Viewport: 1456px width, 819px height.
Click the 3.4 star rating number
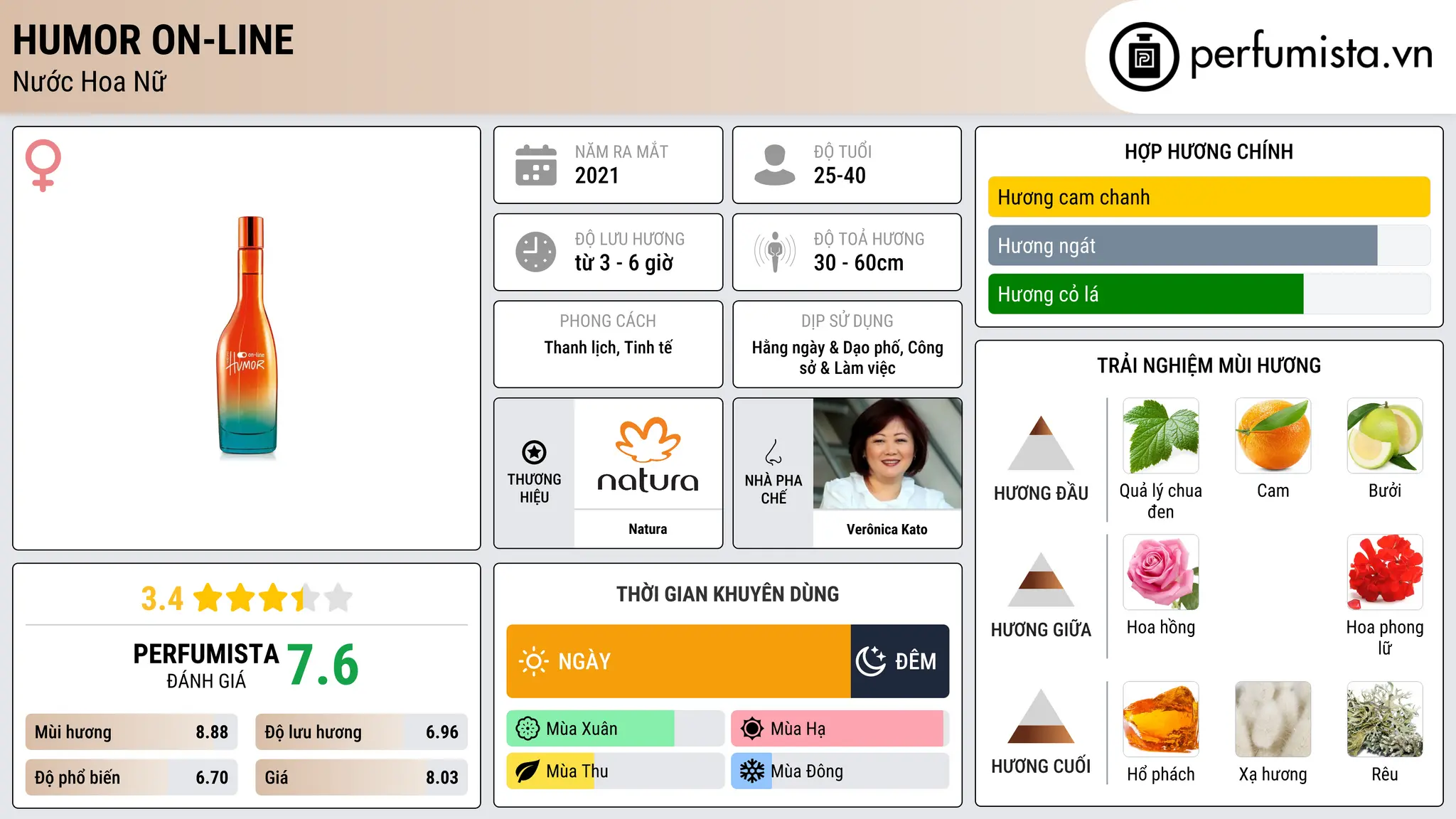click(162, 599)
